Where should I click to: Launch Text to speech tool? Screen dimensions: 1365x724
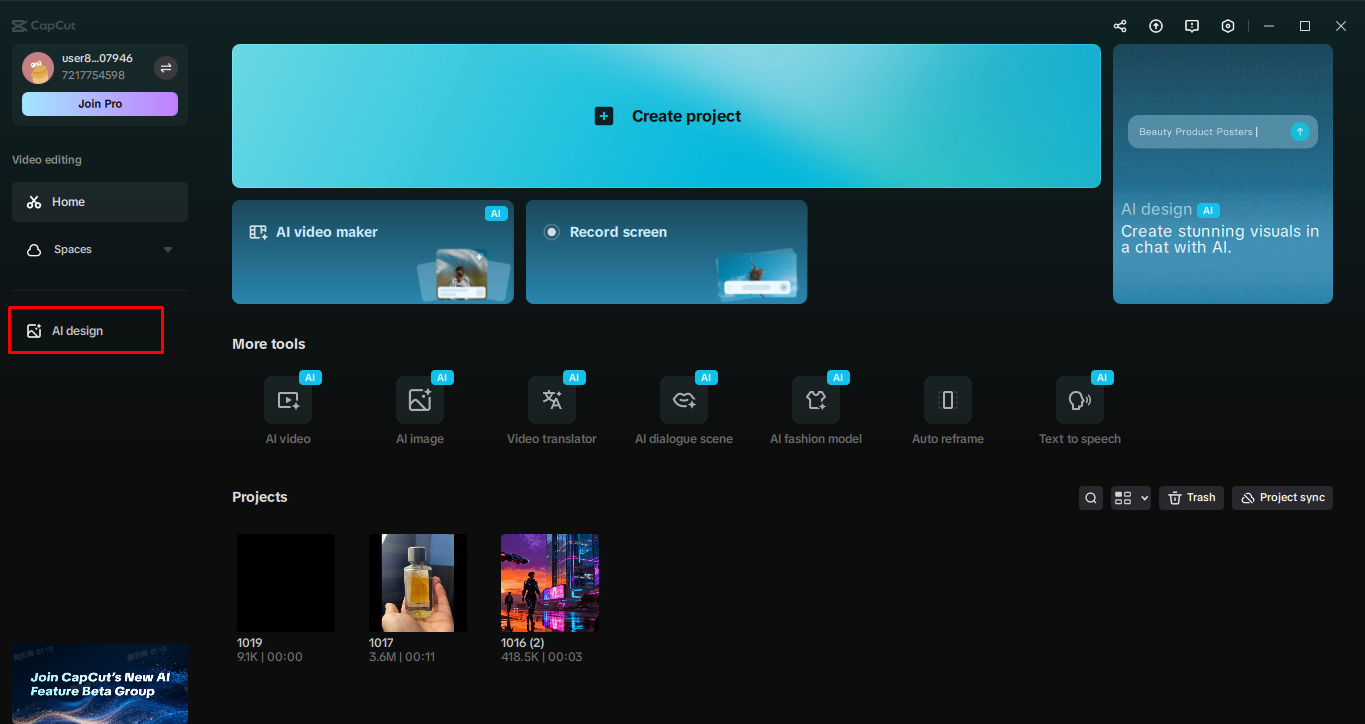[1079, 400]
